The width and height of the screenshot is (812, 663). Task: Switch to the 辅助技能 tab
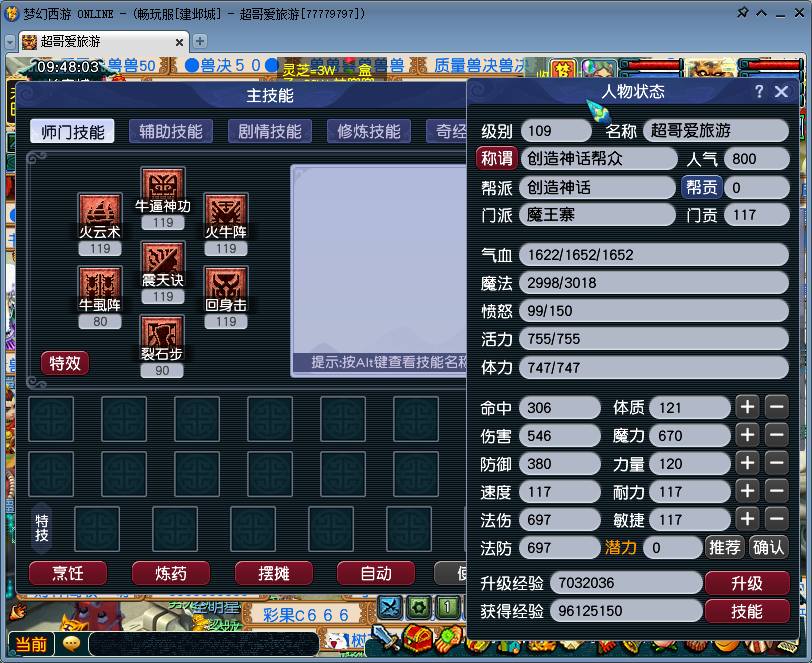click(x=174, y=131)
